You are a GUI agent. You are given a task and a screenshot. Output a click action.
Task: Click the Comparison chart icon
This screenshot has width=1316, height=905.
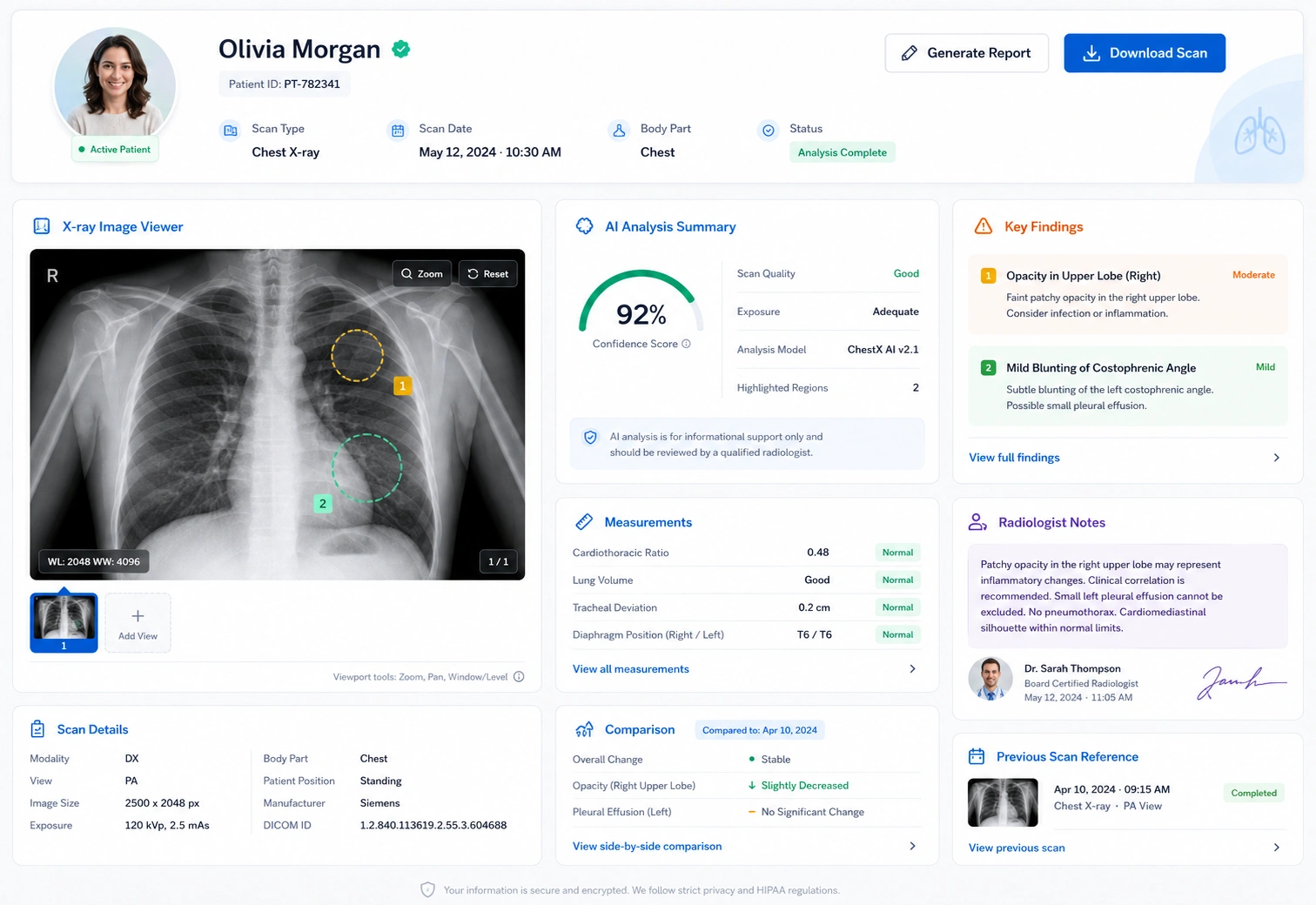pyautogui.click(x=584, y=729)
